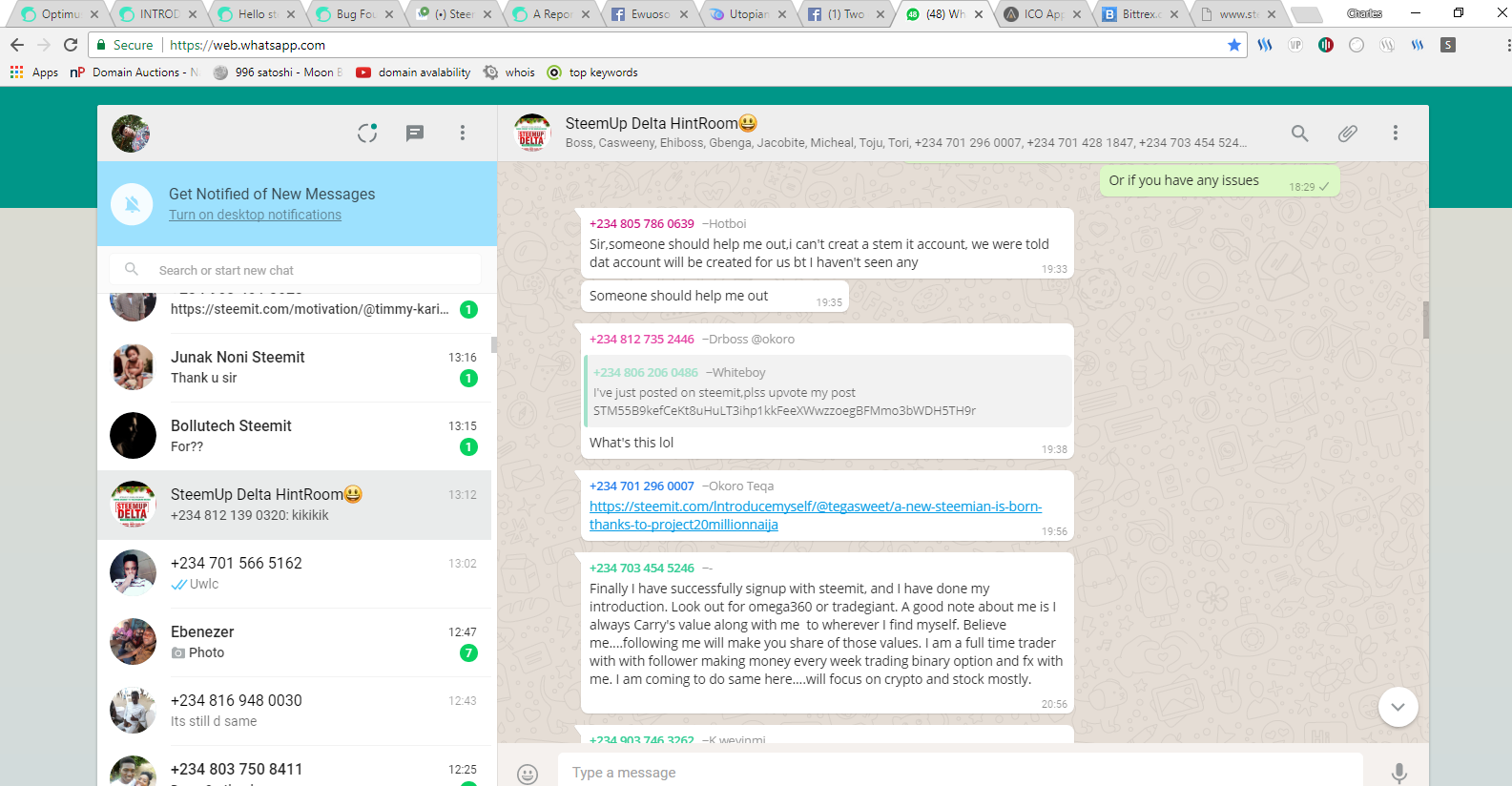Viewport: 1512px width, 786px height.
Task: Open Junak Noni Steemit's avatar
Action: [x=134, y=367]
